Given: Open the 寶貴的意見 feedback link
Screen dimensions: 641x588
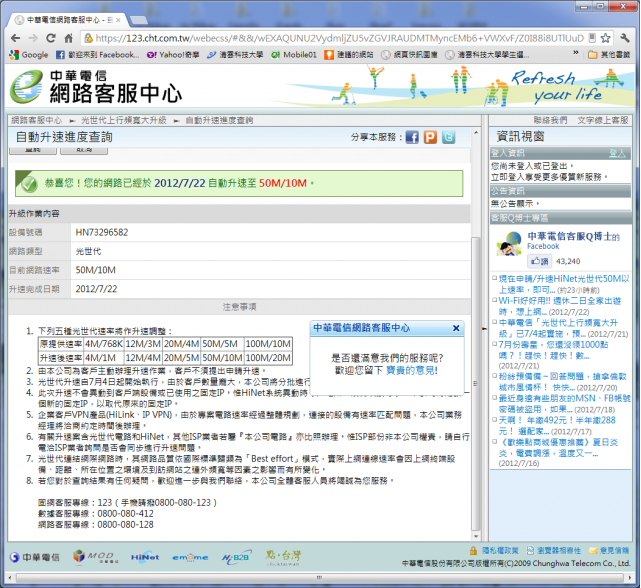Looking at the screenshot, I should click(x=411, y=370).
